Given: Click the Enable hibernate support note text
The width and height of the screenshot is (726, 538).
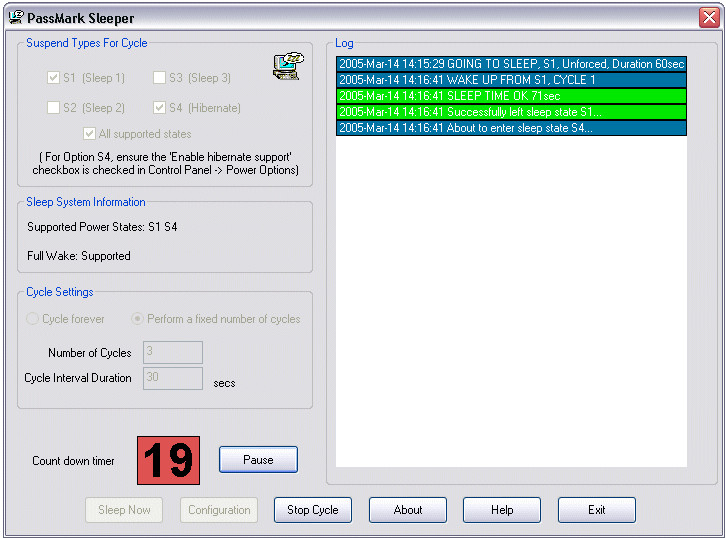Looking at the screenshot, I should pos(165,163).
